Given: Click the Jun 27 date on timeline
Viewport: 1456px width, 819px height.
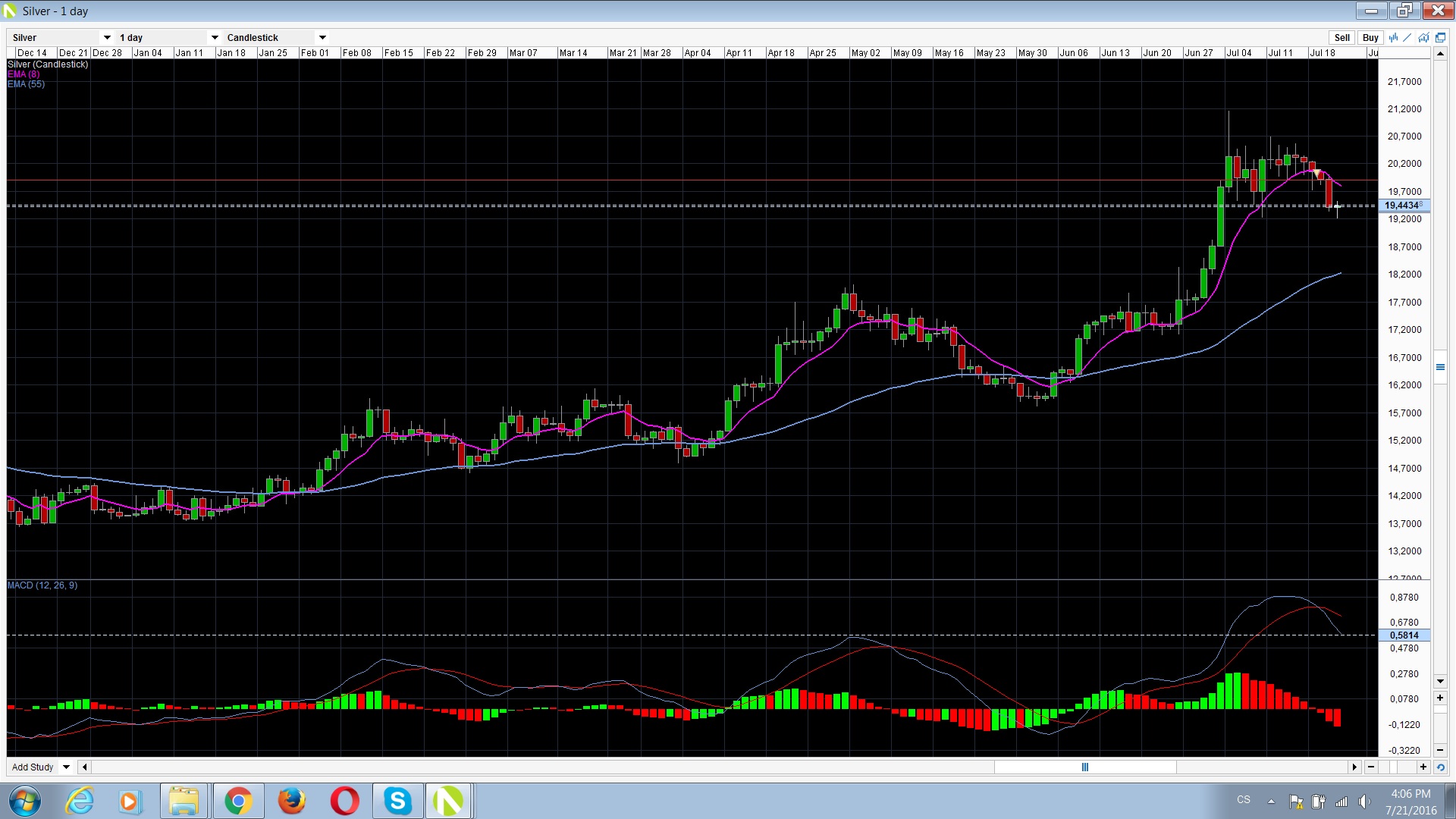Looking at the screenshot, I should [1199, 53].
